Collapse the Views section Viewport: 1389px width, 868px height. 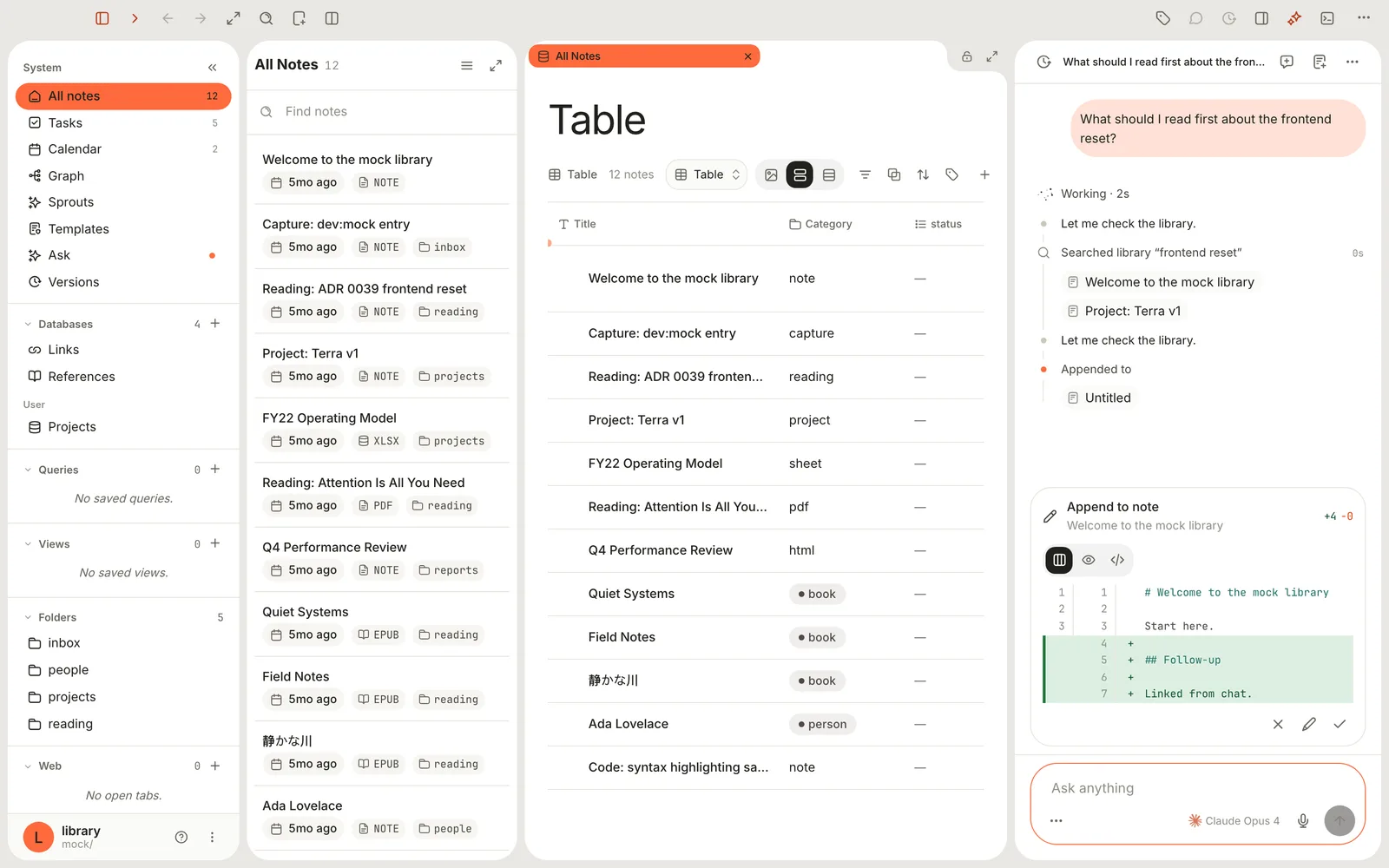pyautogui.click(x=28, y=544)
